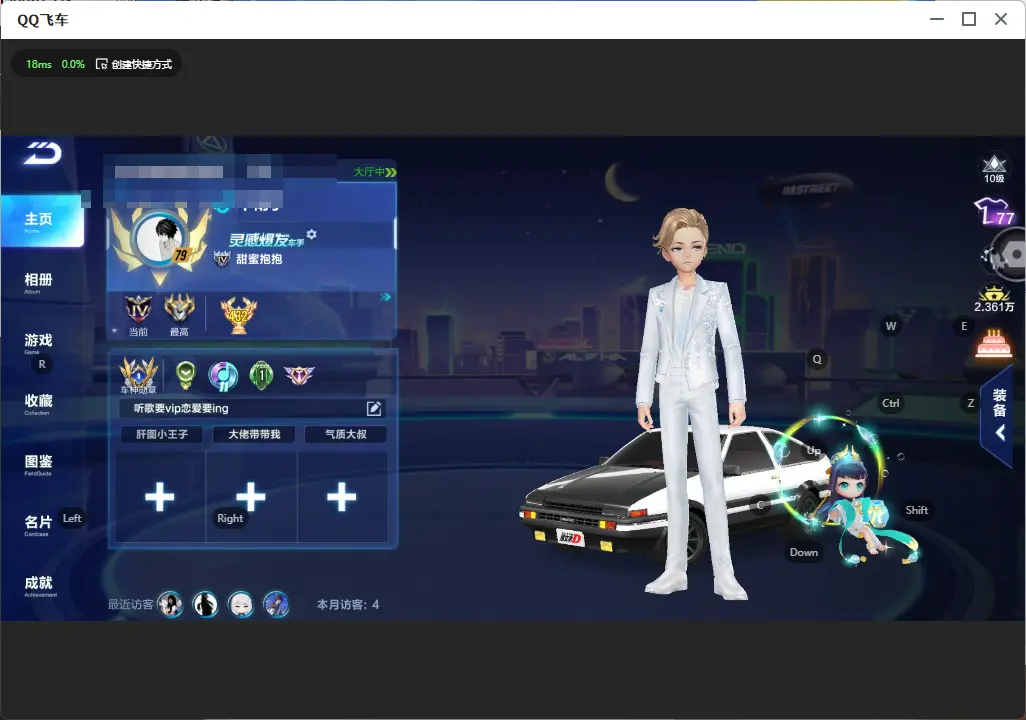Open the rank dropdown triangle beside 当前
This screenshot has height=720, width=1026.
tap(115, 331)
